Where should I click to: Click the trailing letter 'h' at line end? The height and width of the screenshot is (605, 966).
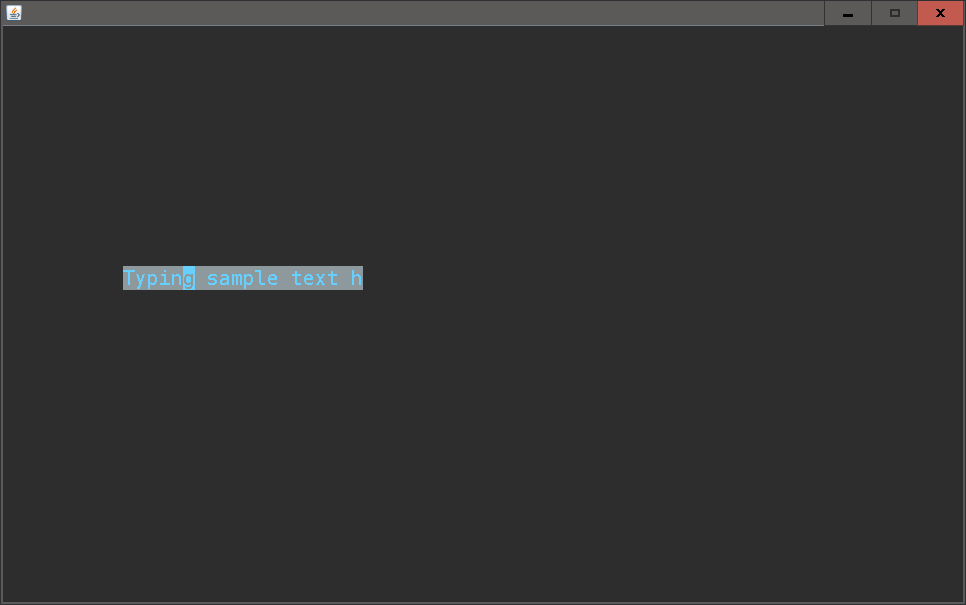[x=357, y=278]
